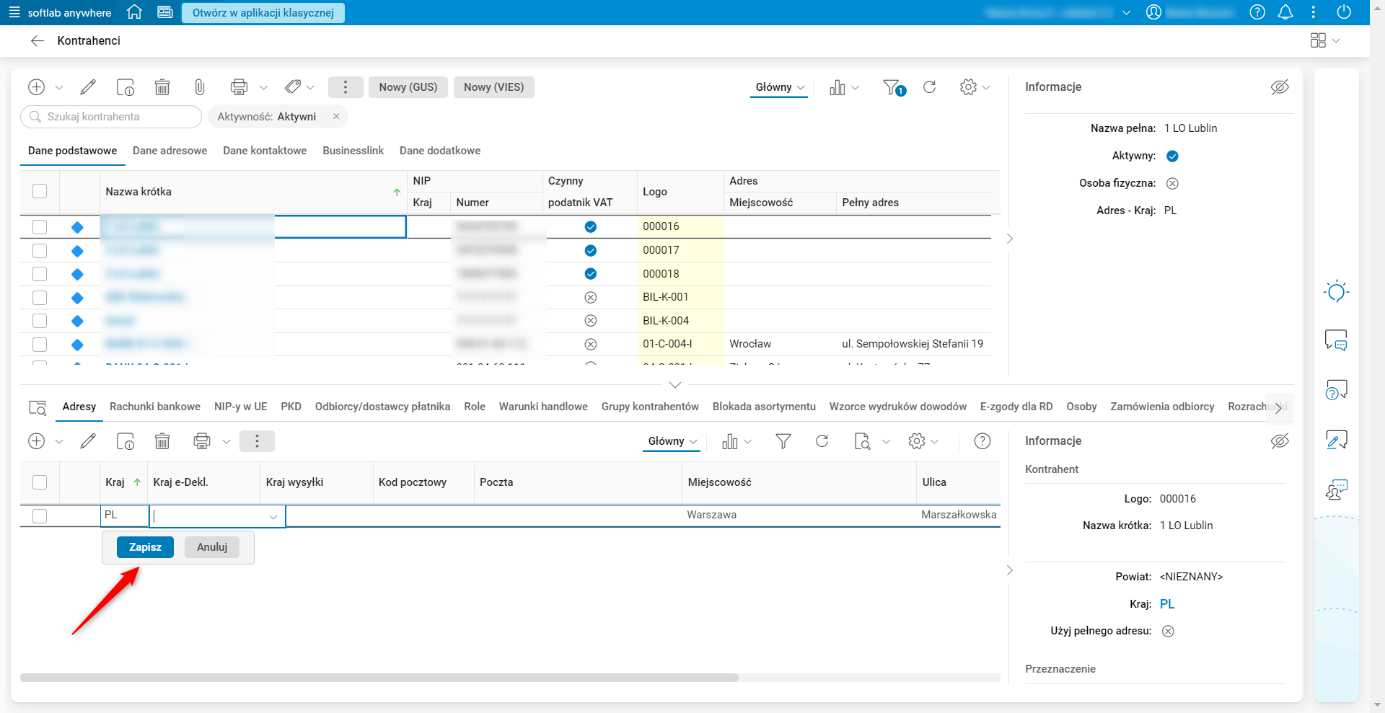Open the Rachunki bankowe tab
The width and height of the screenshot is (1385, 713).
155,407
